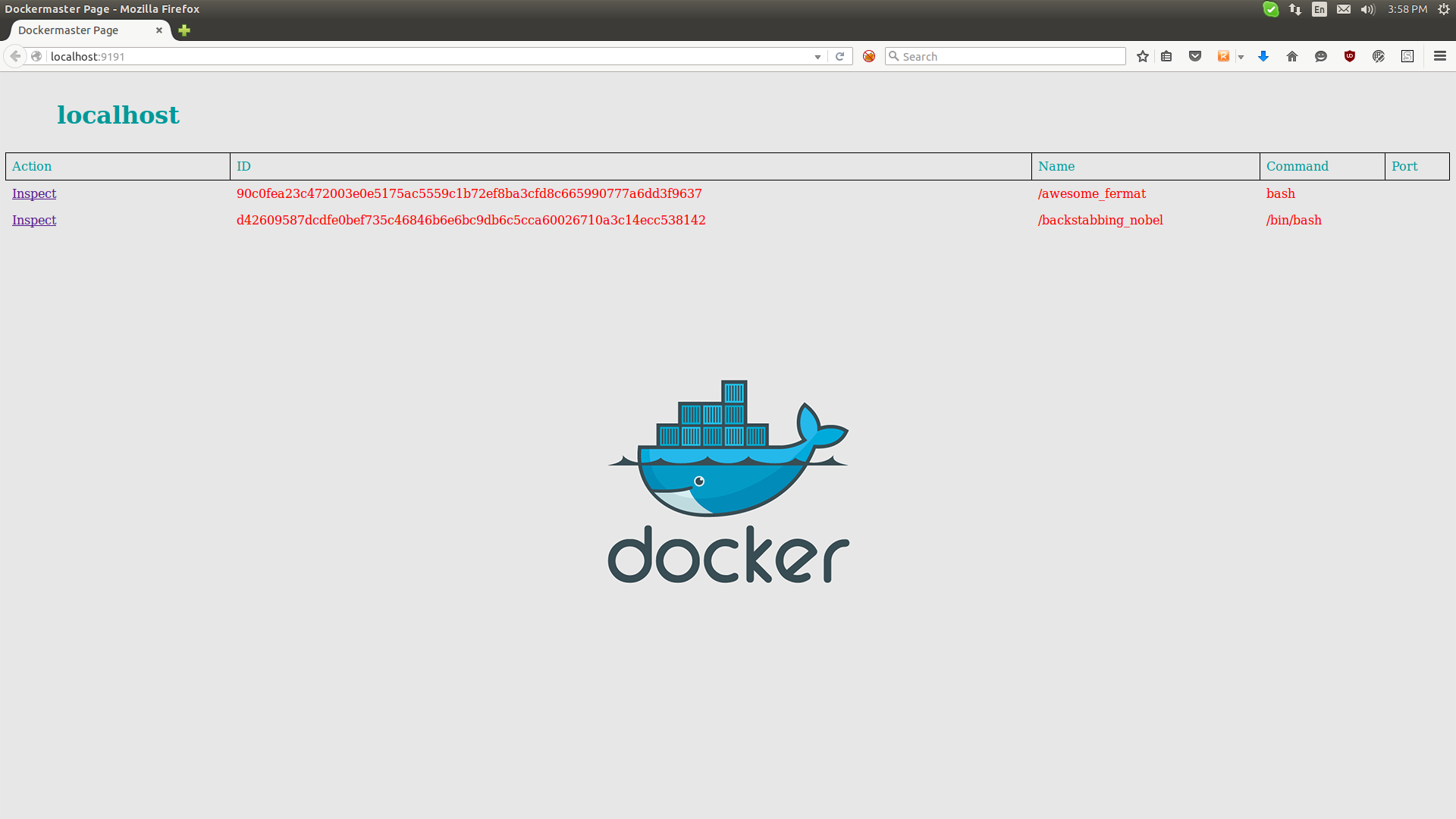Click the localhost address bar

pyautogui.click(x=425, y=56)
